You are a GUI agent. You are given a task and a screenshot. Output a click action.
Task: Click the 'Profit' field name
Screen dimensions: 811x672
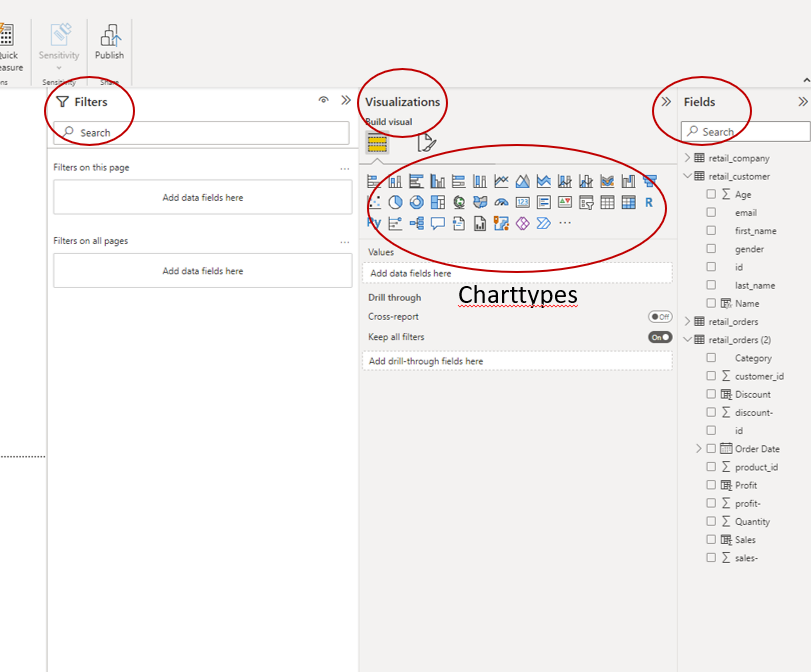[746, 485]
